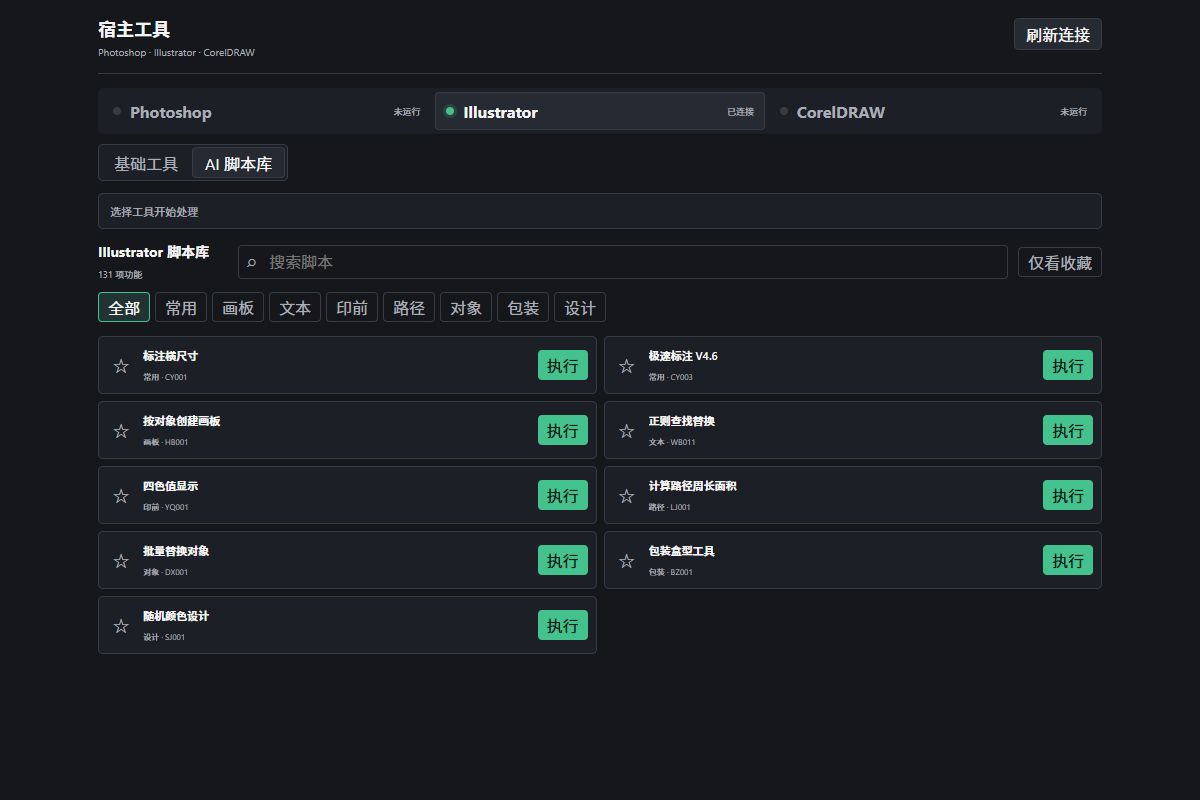
Task: Favorite the 标注横尺寸 script star
Action: (121, 366)
